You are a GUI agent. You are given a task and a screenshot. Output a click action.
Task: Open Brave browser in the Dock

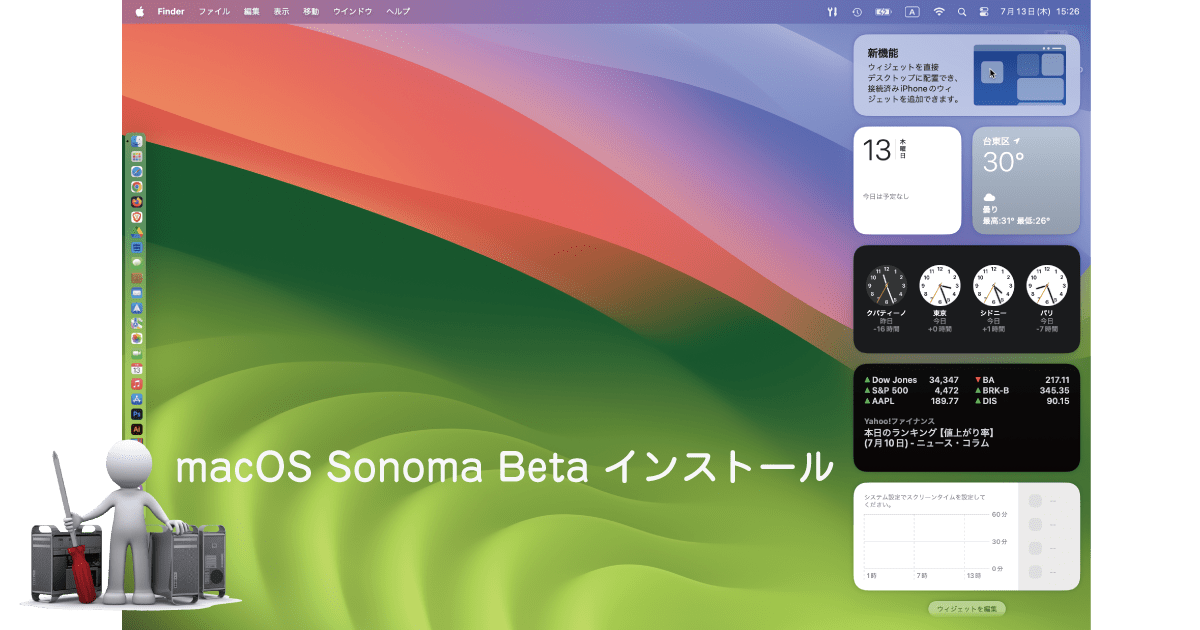(x=137, y=217)
